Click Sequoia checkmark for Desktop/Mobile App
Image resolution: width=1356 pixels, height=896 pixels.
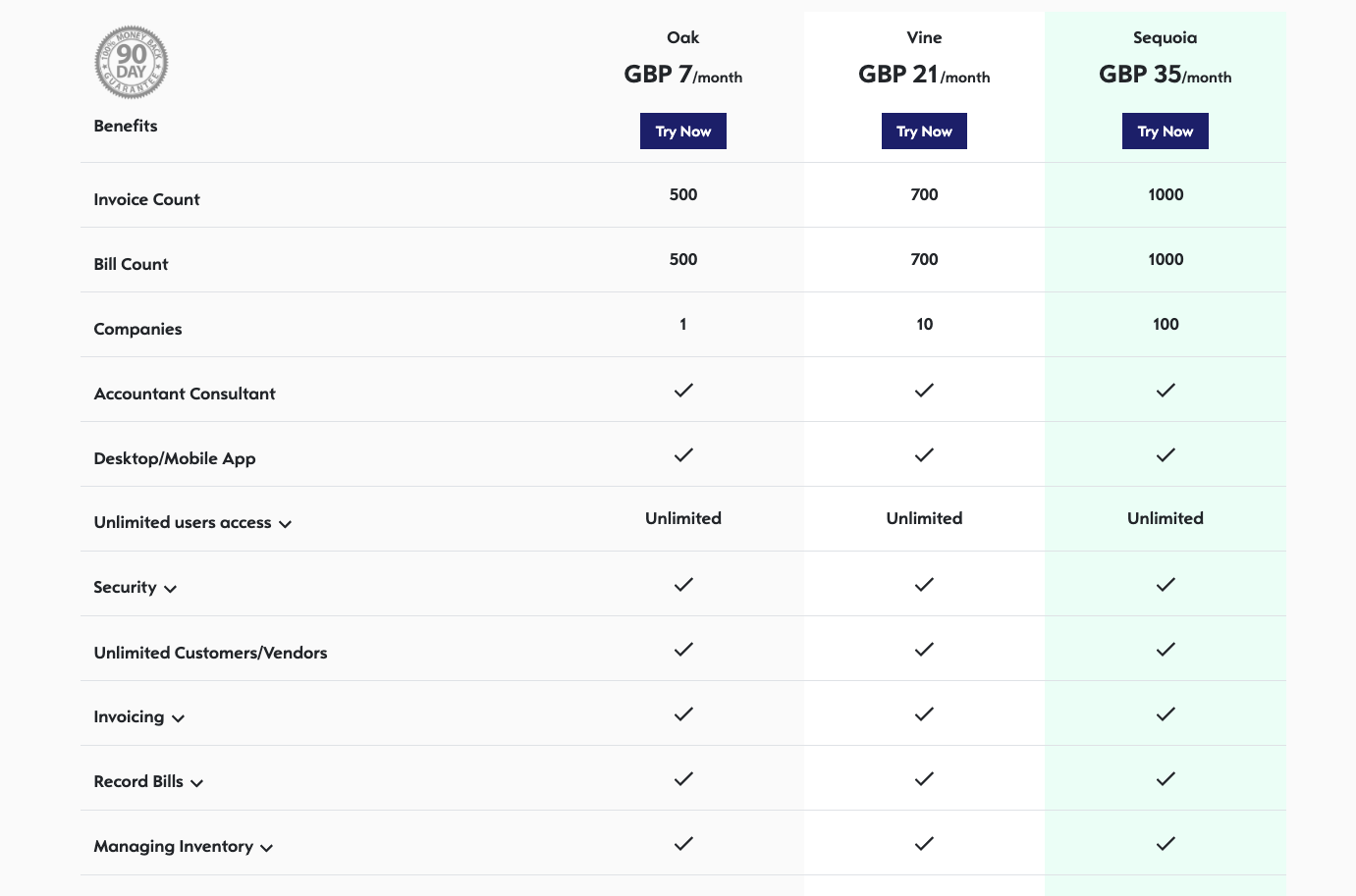tap(1166, 454)
